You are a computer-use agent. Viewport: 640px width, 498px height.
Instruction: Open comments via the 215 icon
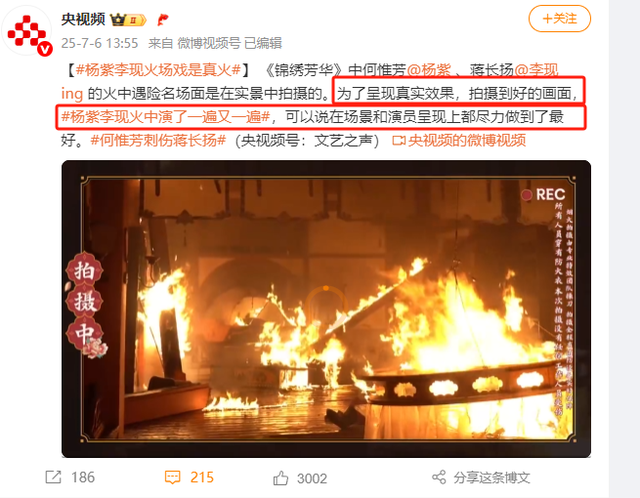172,477
